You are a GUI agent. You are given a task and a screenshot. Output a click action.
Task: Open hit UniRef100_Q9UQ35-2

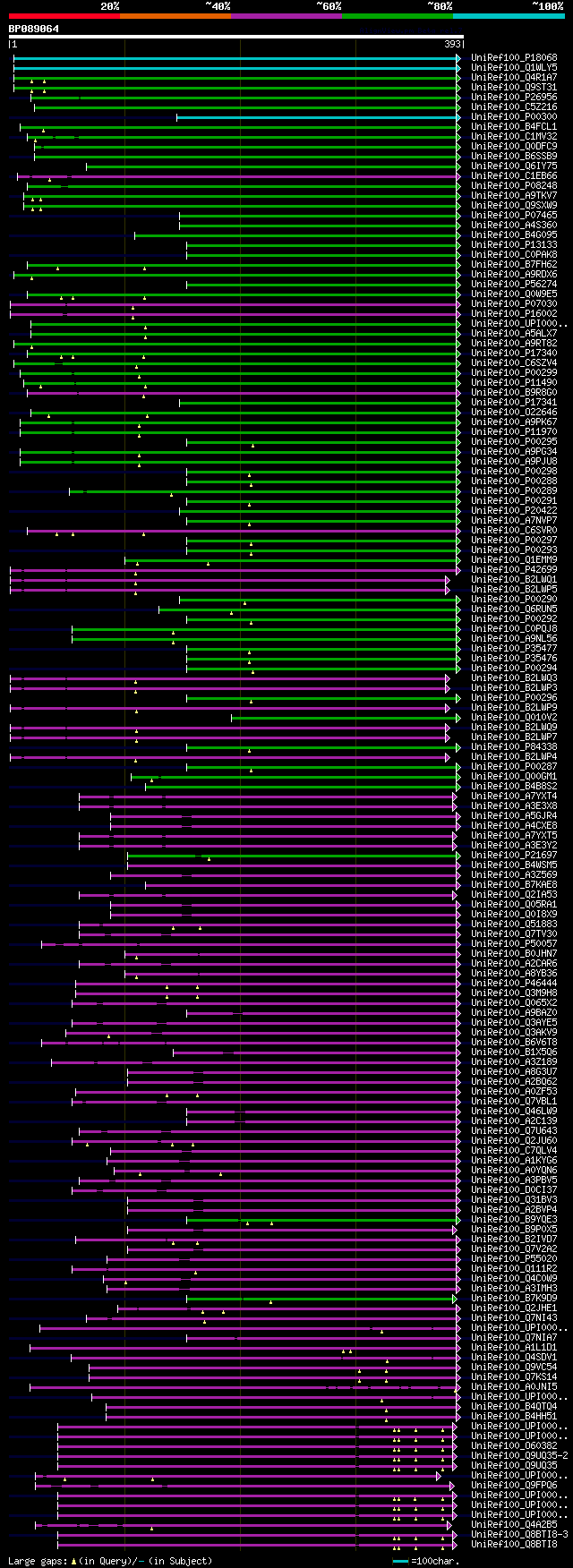(x=519, y=1455)
